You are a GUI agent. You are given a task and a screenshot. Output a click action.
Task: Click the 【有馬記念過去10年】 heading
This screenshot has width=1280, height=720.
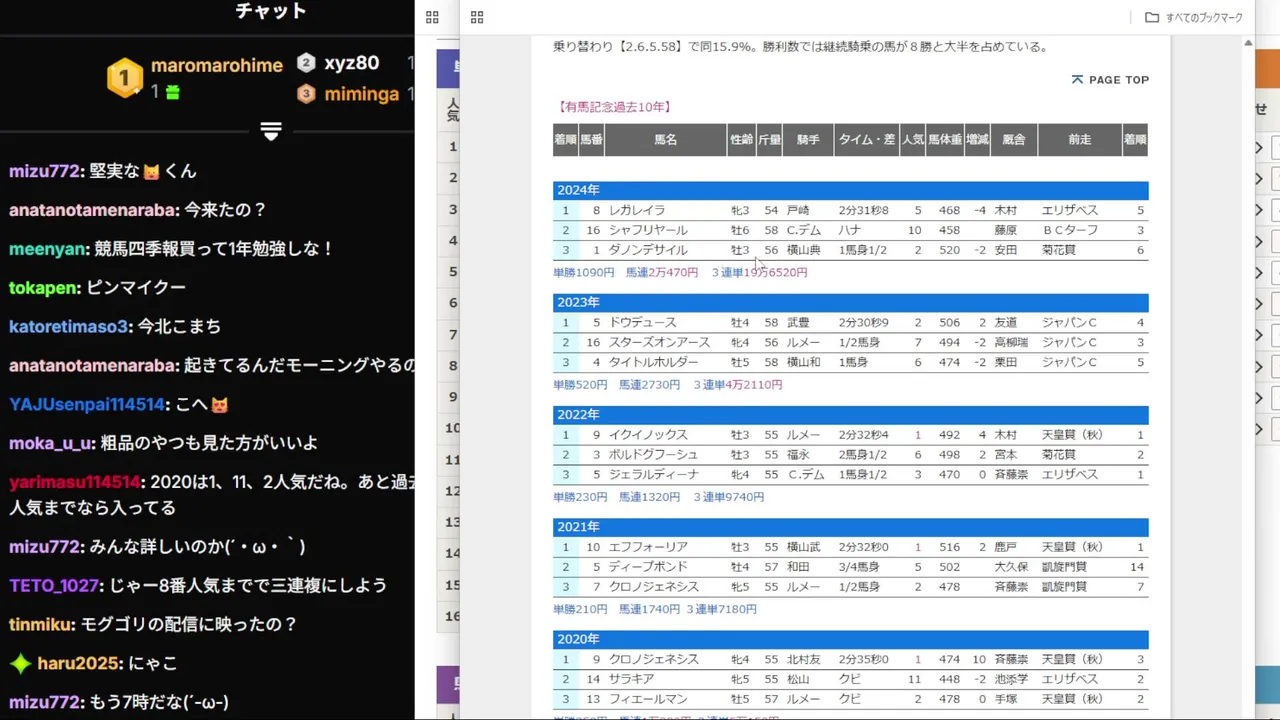point(614,107)
